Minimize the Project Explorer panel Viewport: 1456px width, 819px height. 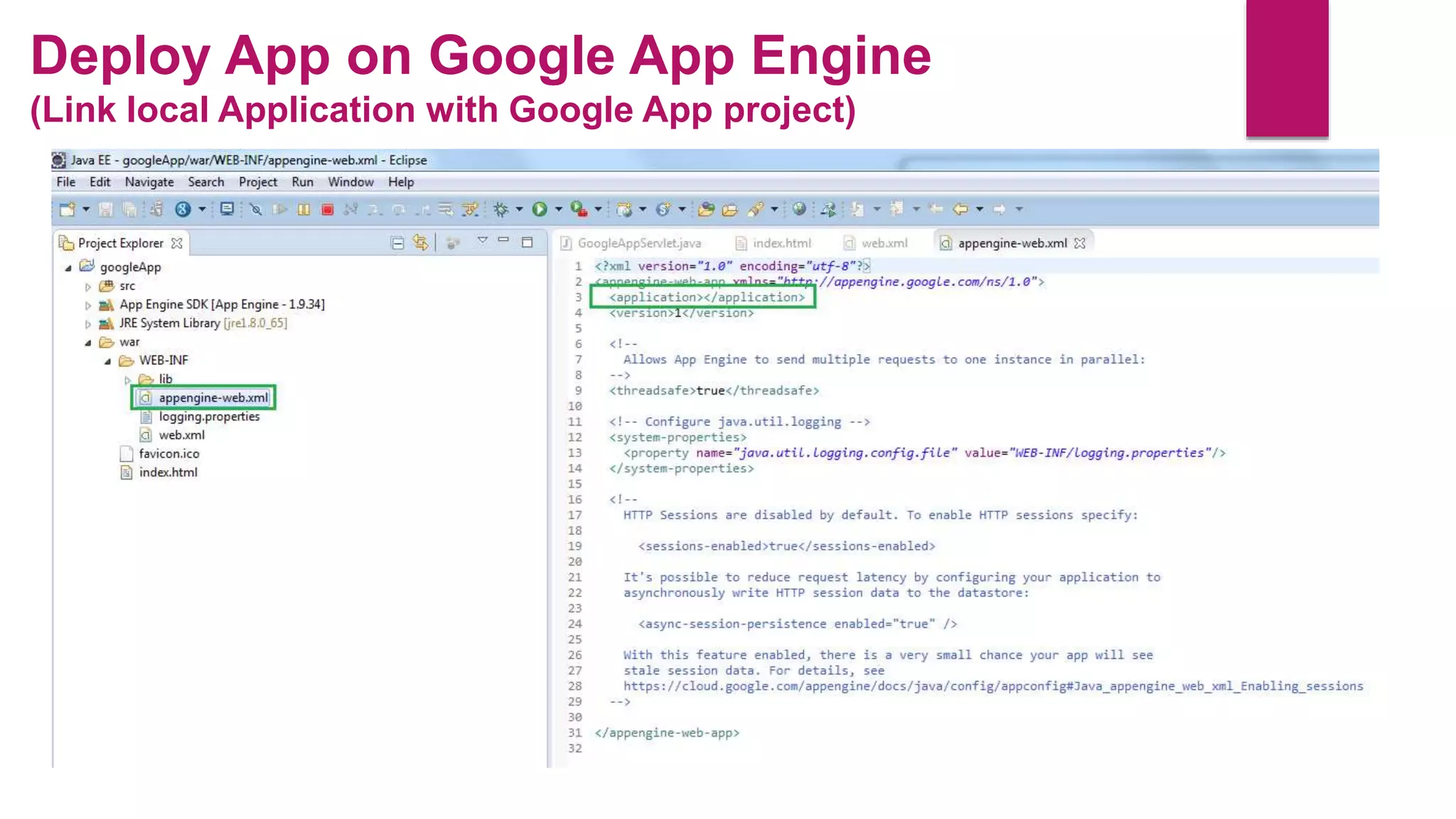pos(503,240)
